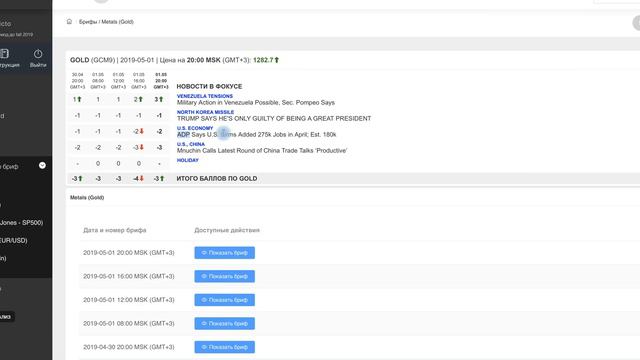
Task: Open the VENEZUELA TENSIONS news link
Action: click(x=204, y=96)
